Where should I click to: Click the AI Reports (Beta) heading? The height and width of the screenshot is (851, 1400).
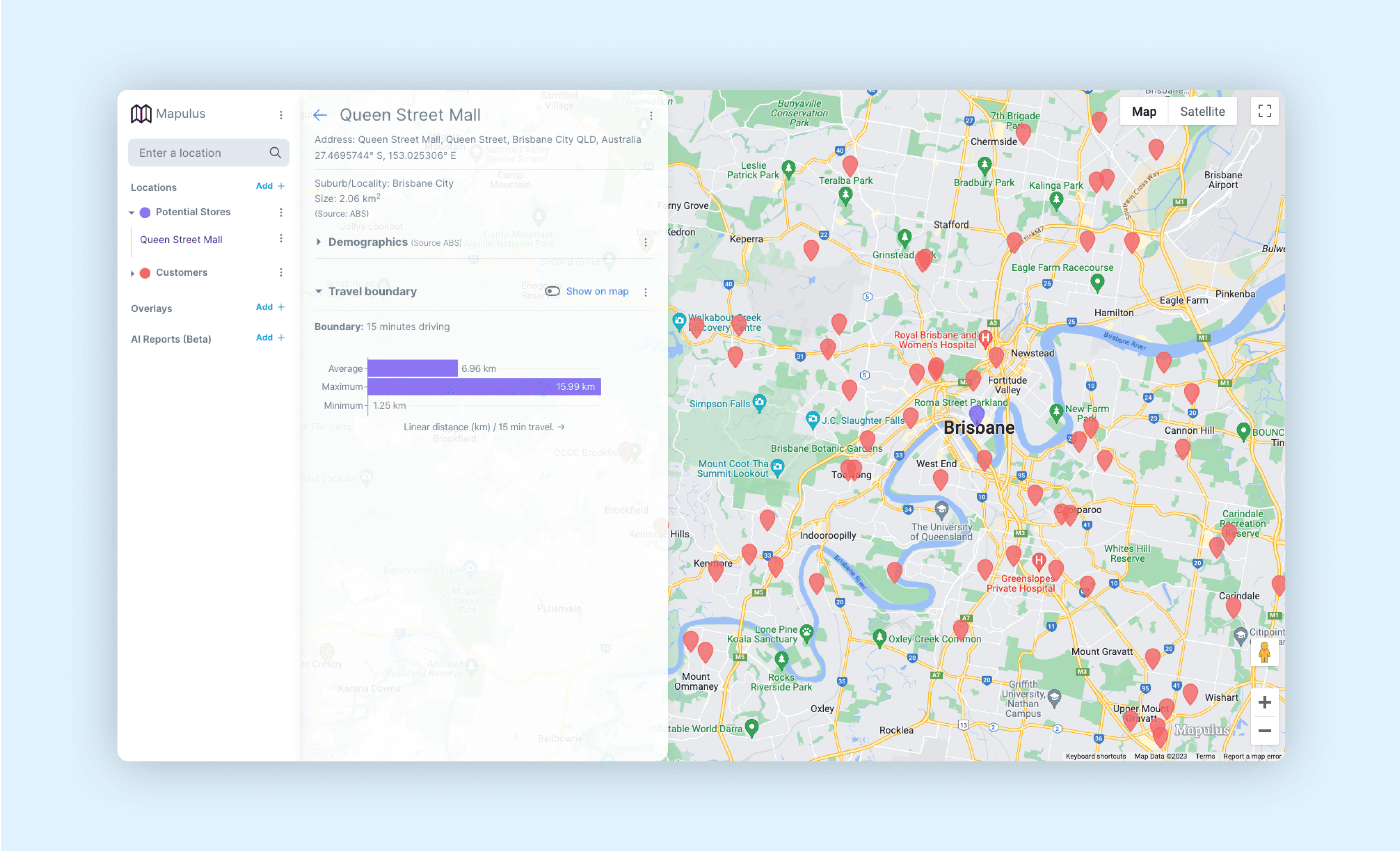(x=171, y=339)
